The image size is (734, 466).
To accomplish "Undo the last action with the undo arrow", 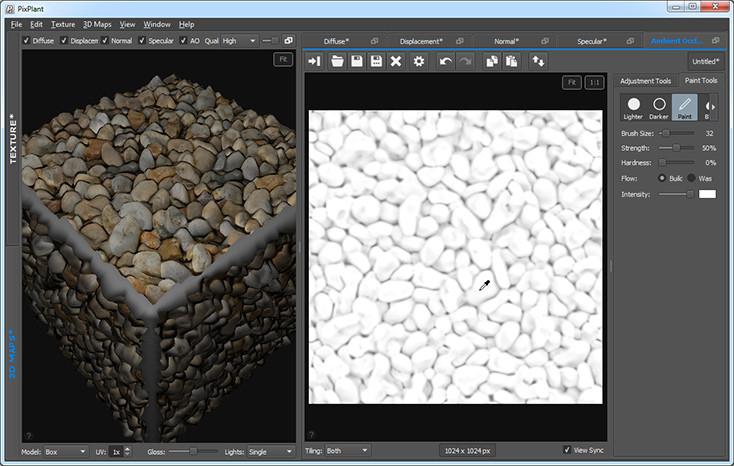I will click(445, 61).
